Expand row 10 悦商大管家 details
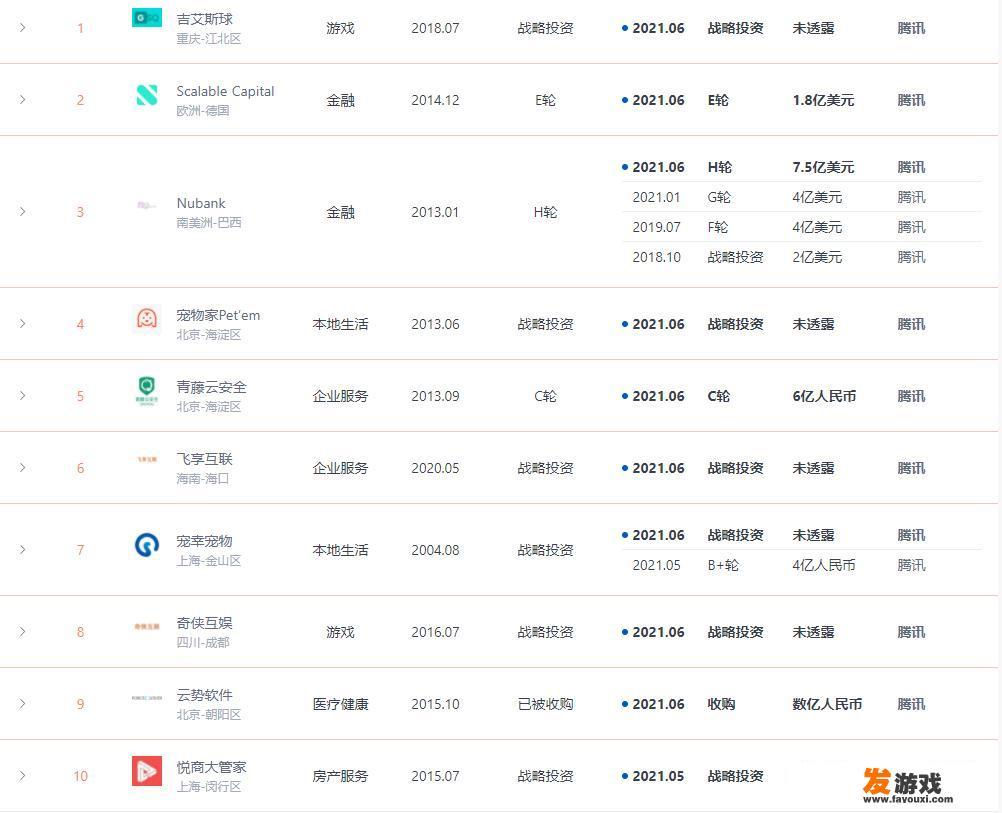The image size is (1002, 813). tap(22, 775)
